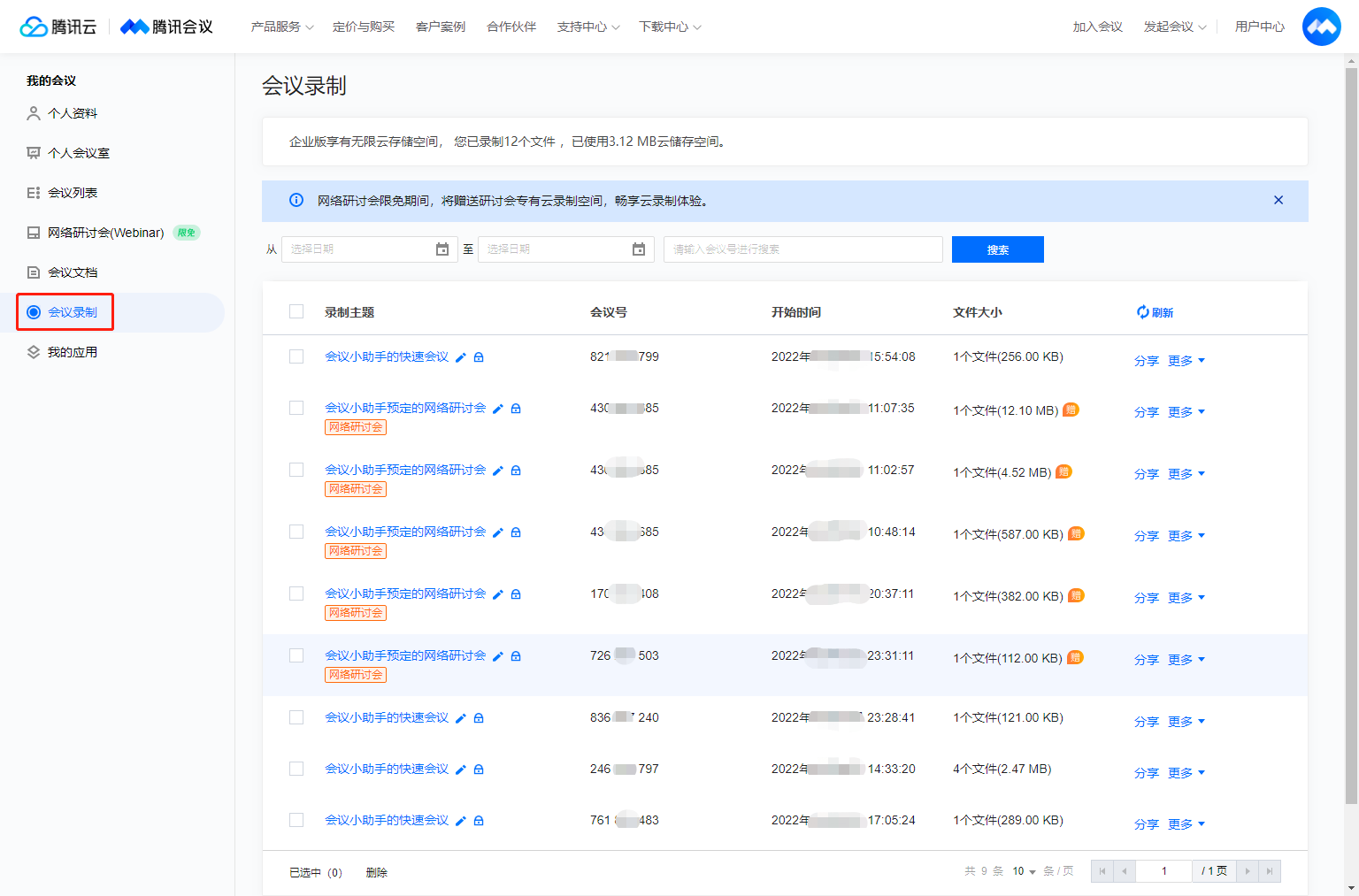Check the recording row at 23:28:41
This screenshot has width=1359, height=896.
[296, 717]
